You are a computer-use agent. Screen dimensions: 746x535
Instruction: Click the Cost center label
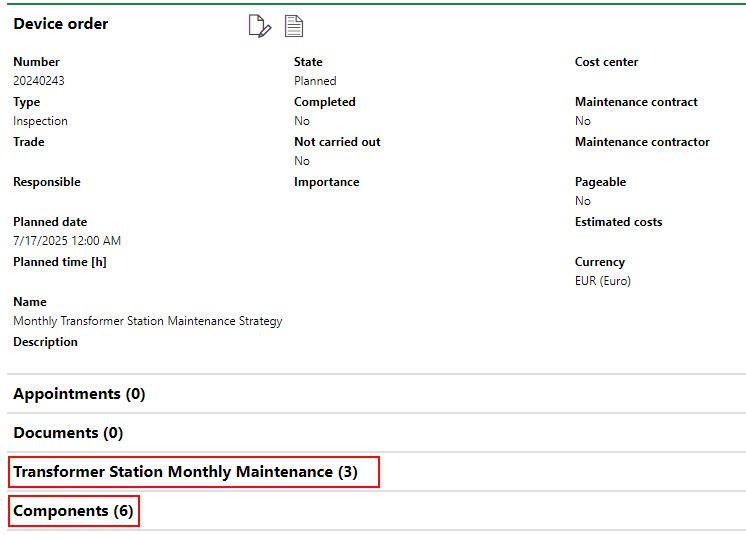click(606, 62)
